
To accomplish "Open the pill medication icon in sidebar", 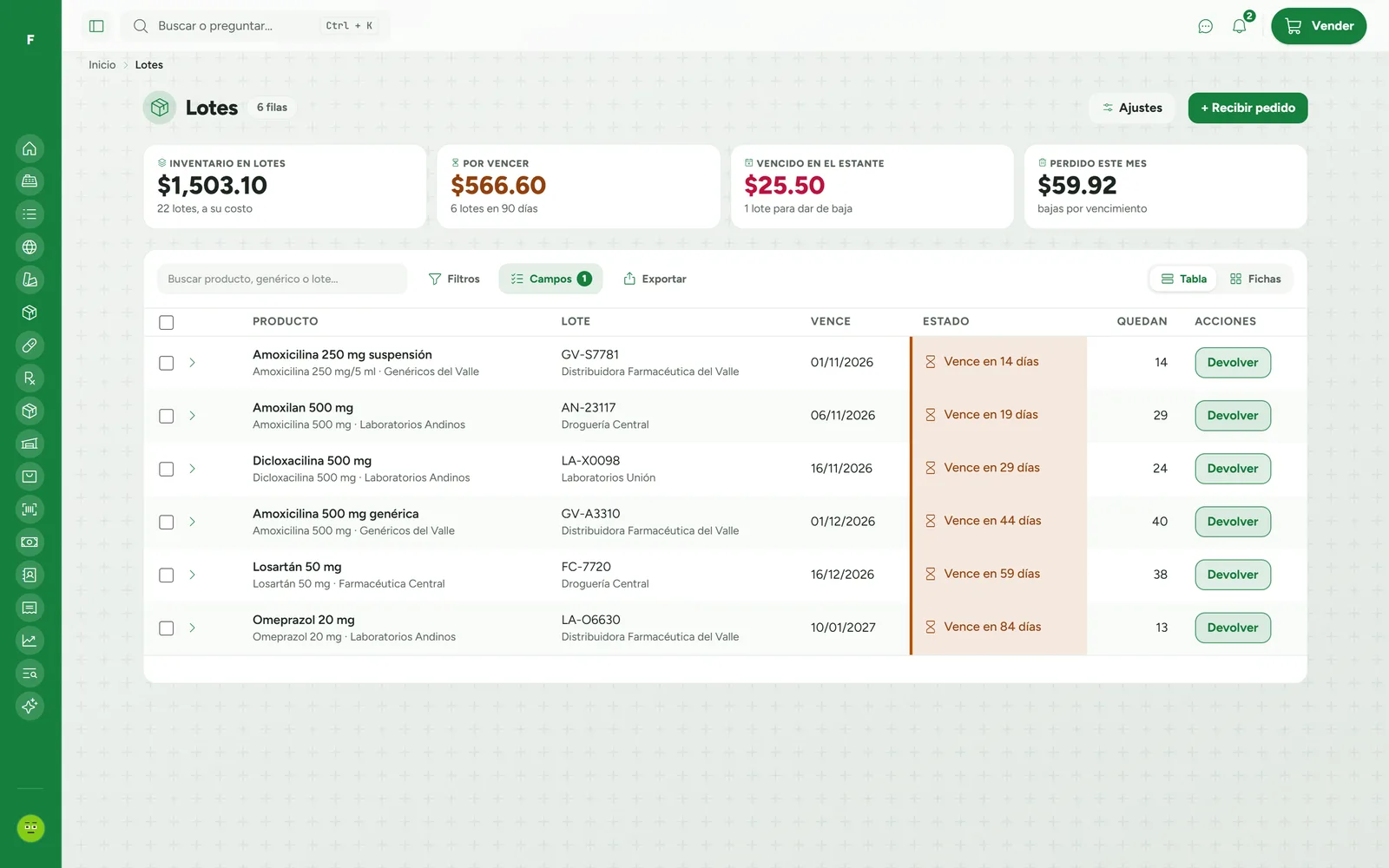I will coord(30,345).
